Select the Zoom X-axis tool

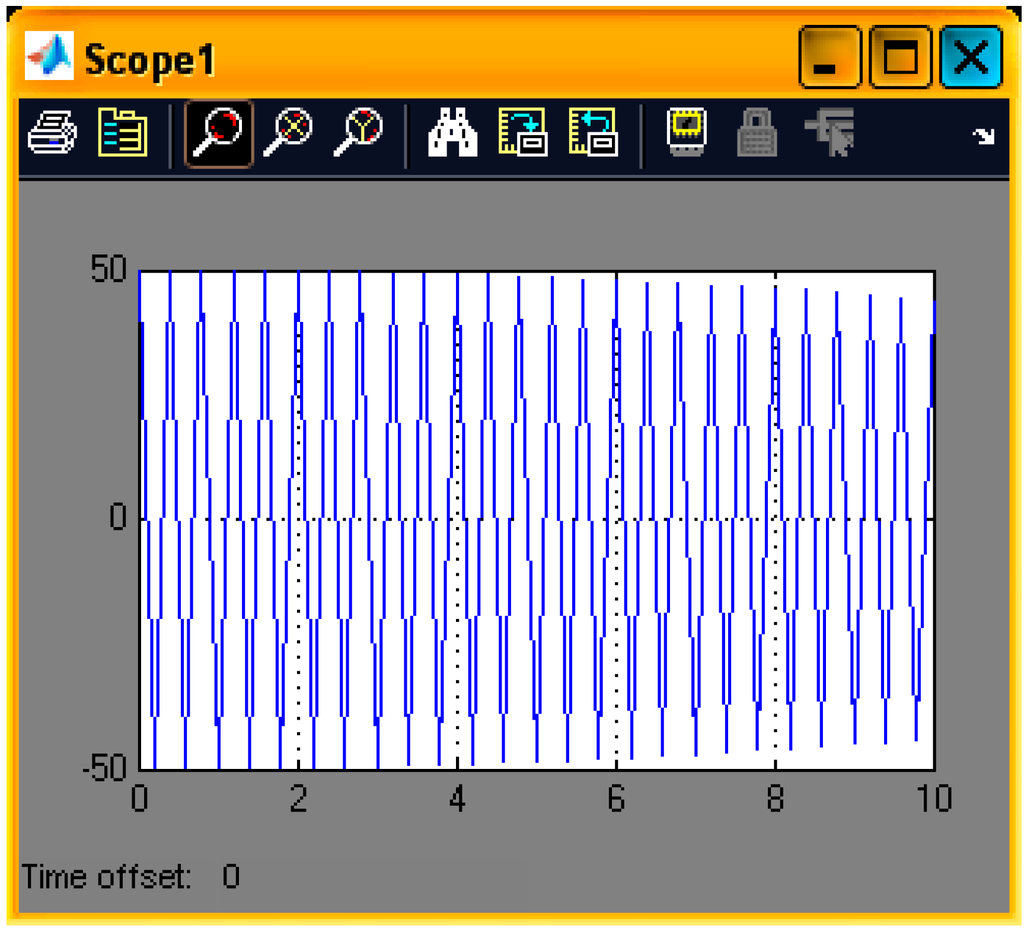pyautogui.click(x=287, y=134)
